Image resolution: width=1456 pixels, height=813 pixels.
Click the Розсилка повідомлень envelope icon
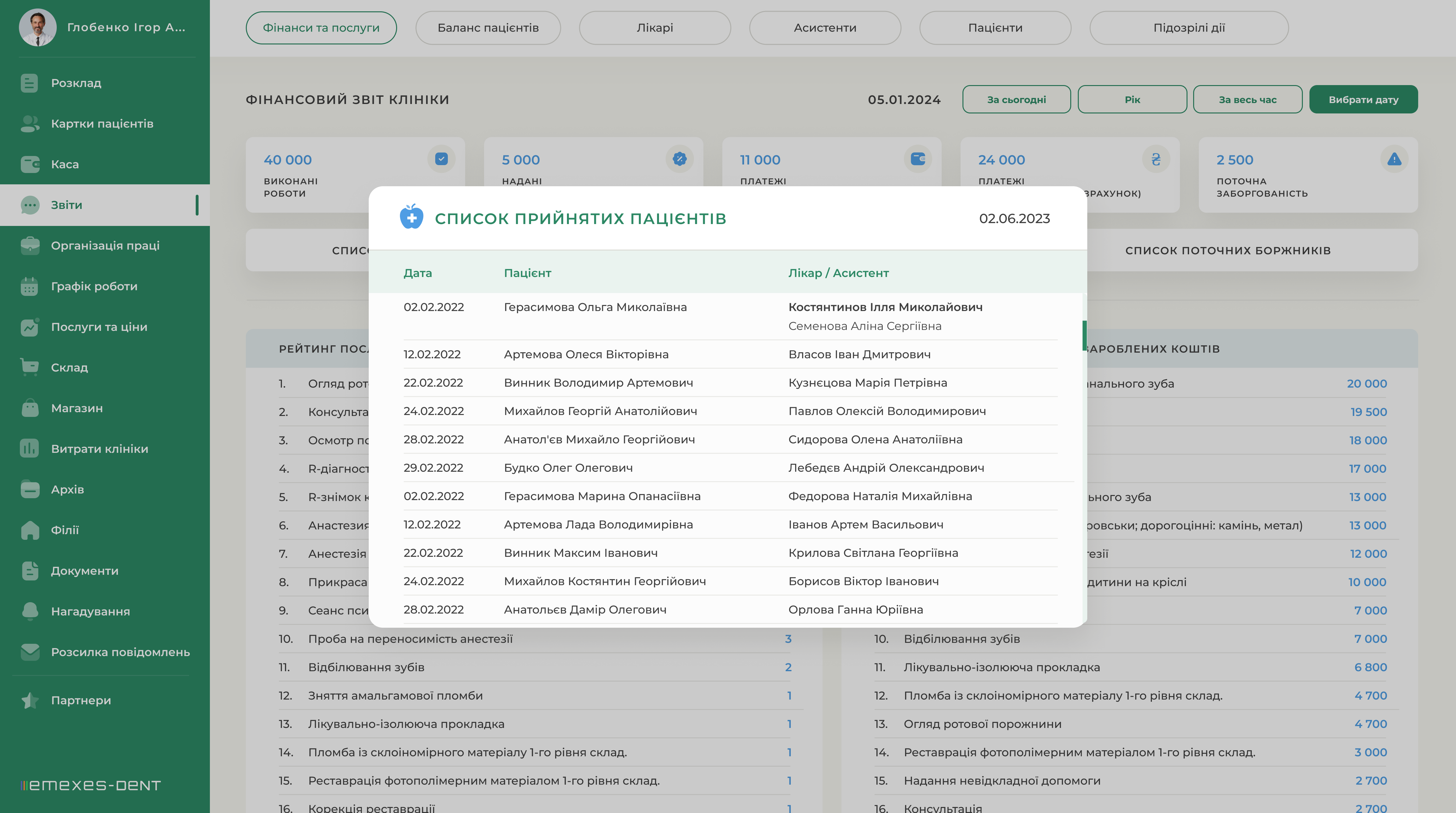pyautogui.click(x=29, y=652)
